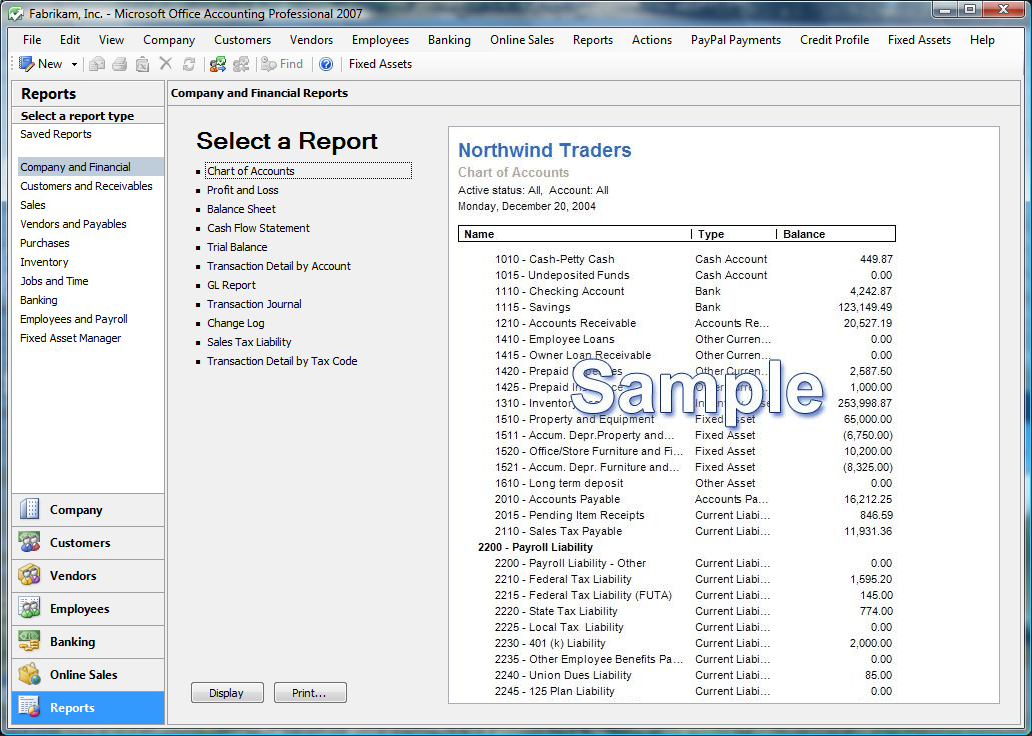The height and width of the screenshot is (736, 1032).
Task: Select the Cash Flow Statement report
Action: 258,228
